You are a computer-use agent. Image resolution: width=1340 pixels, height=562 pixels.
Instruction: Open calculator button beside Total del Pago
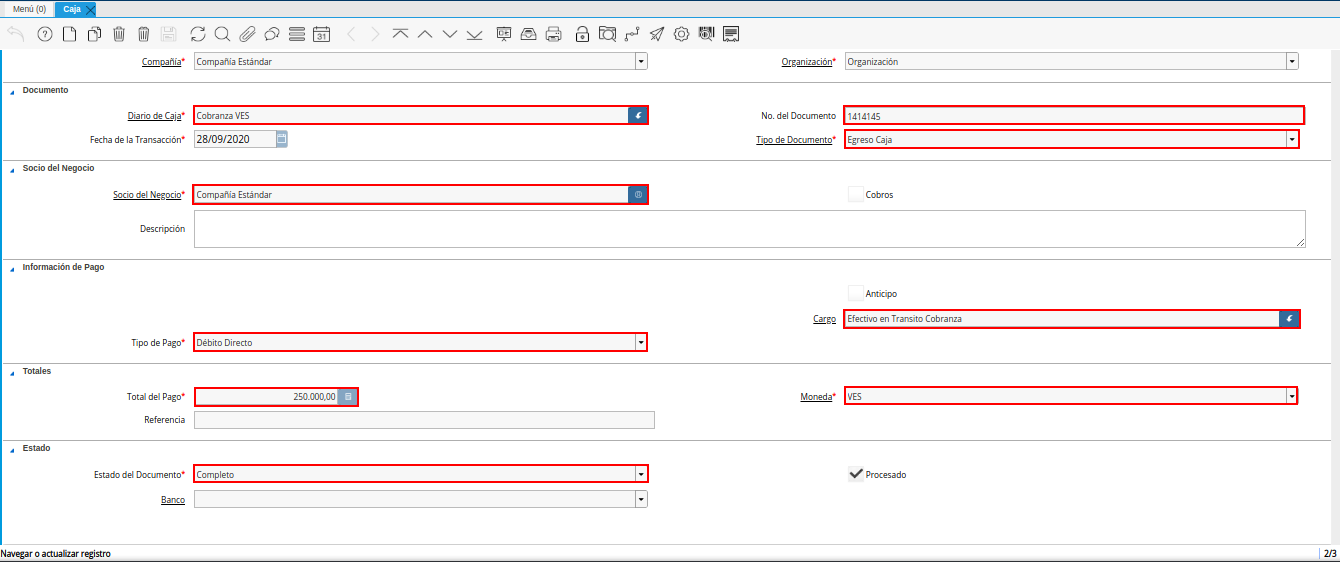pos(347,397)
